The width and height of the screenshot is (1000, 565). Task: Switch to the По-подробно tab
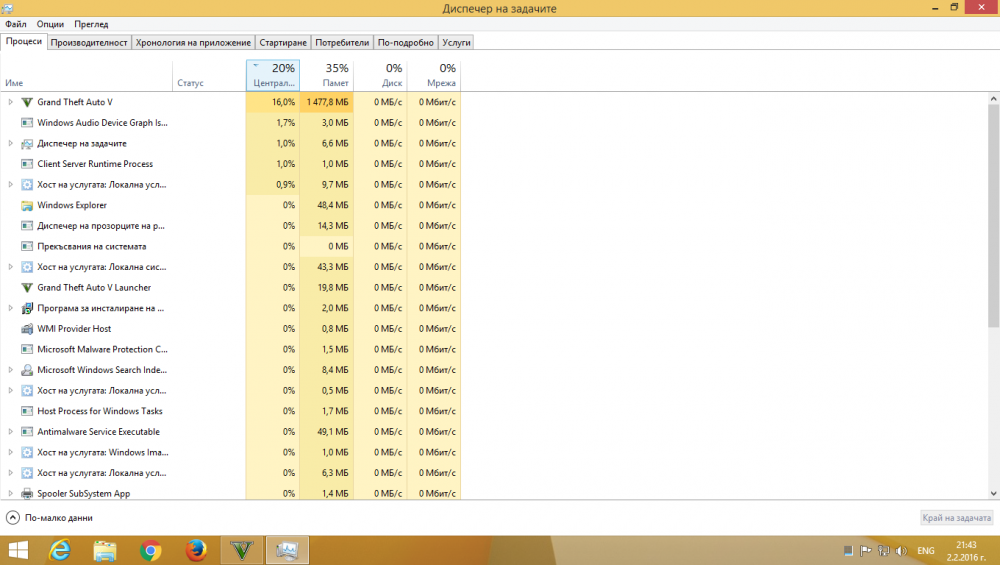[x=406, y=43]
